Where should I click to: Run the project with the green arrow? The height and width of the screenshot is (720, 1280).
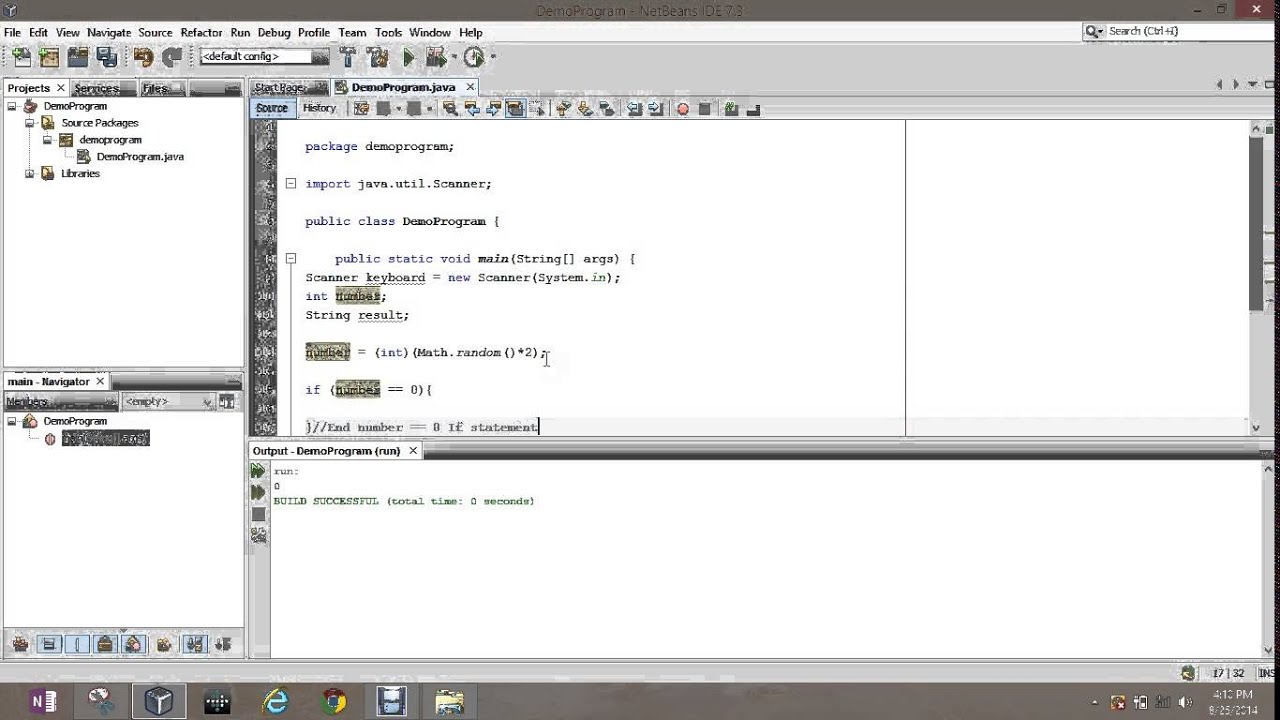[x=408, y=57]
